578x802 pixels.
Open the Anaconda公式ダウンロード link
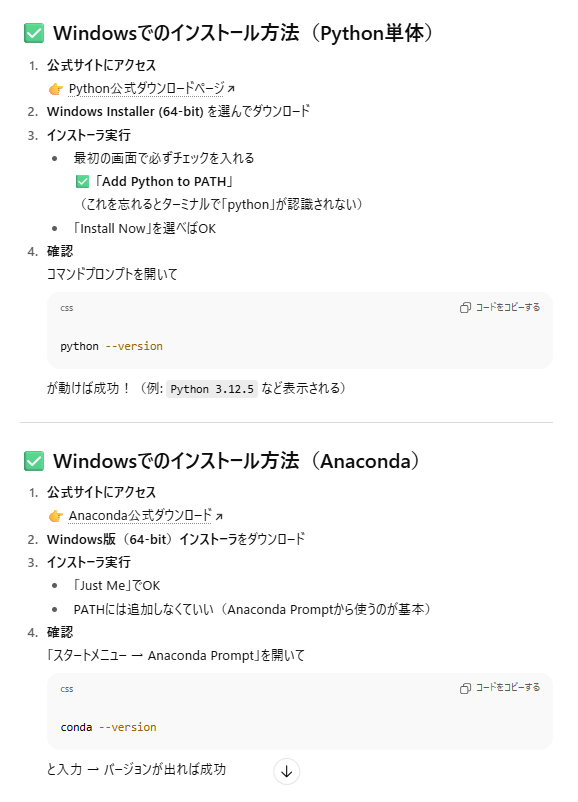coord(140,516)
